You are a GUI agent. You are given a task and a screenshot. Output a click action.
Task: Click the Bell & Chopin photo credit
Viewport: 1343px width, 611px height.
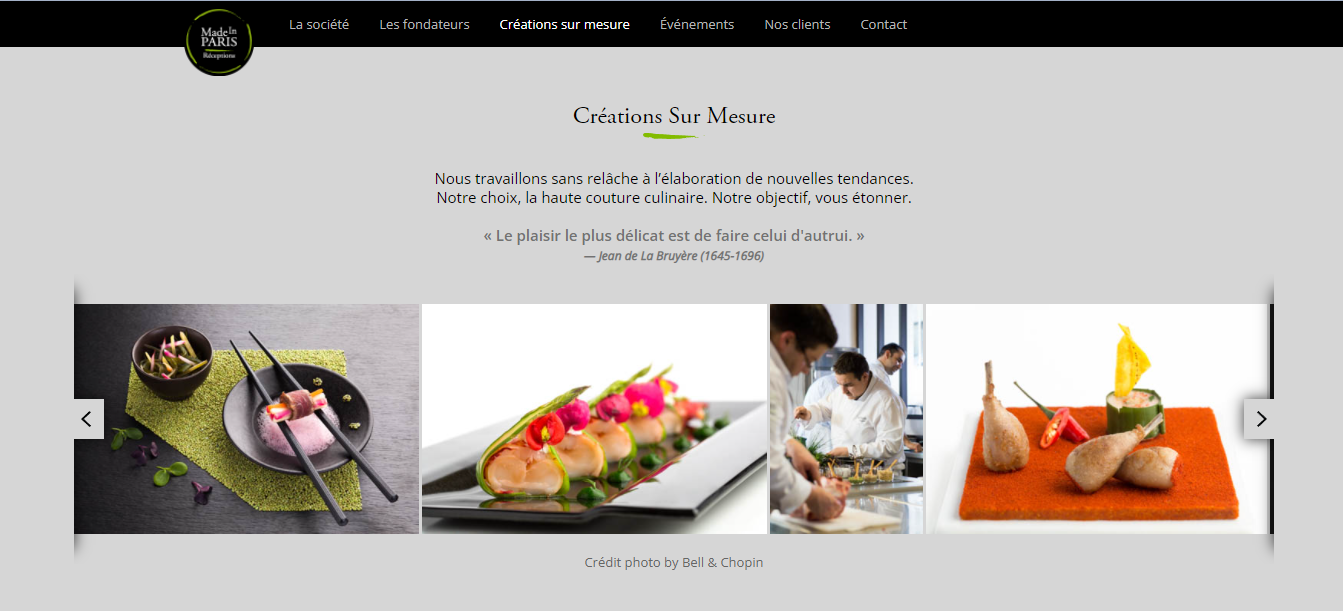[674, 562]
